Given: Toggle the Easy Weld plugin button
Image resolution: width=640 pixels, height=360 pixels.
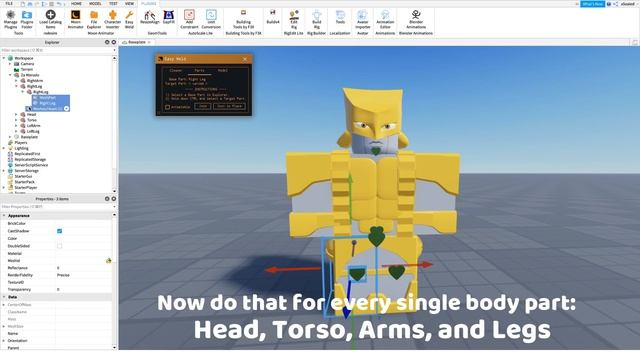Looking at the screenshot, I should [129, 20].
